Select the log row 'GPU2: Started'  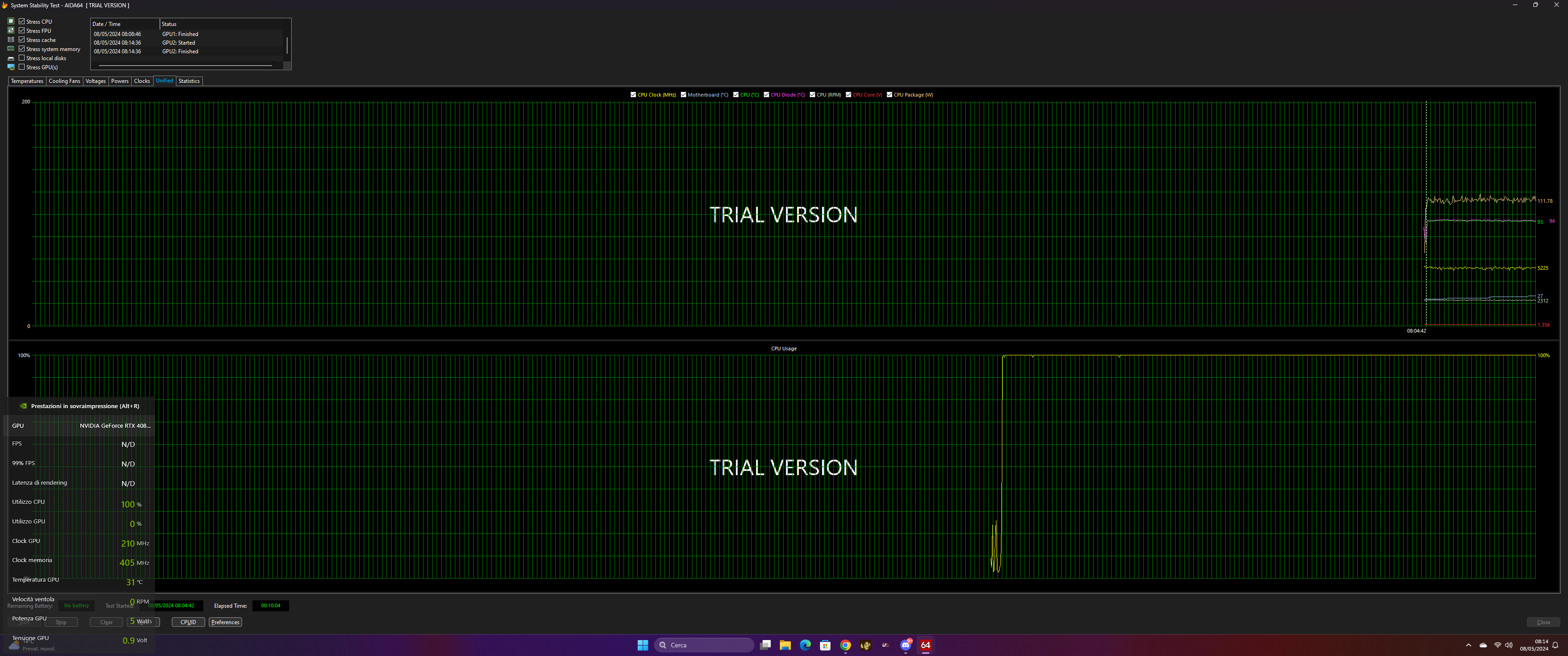click(187, 43)
